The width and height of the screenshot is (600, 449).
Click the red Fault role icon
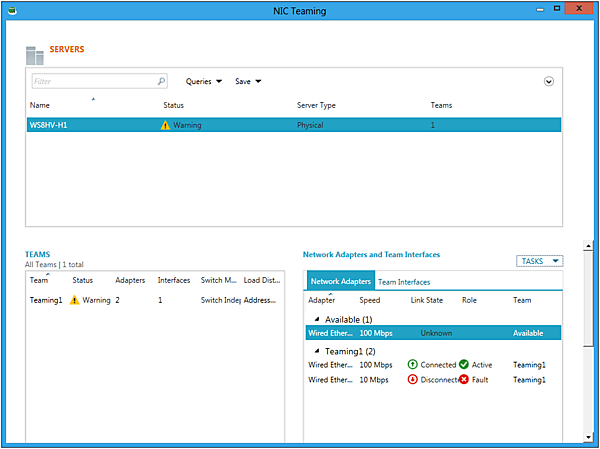[x=464, y=380]
